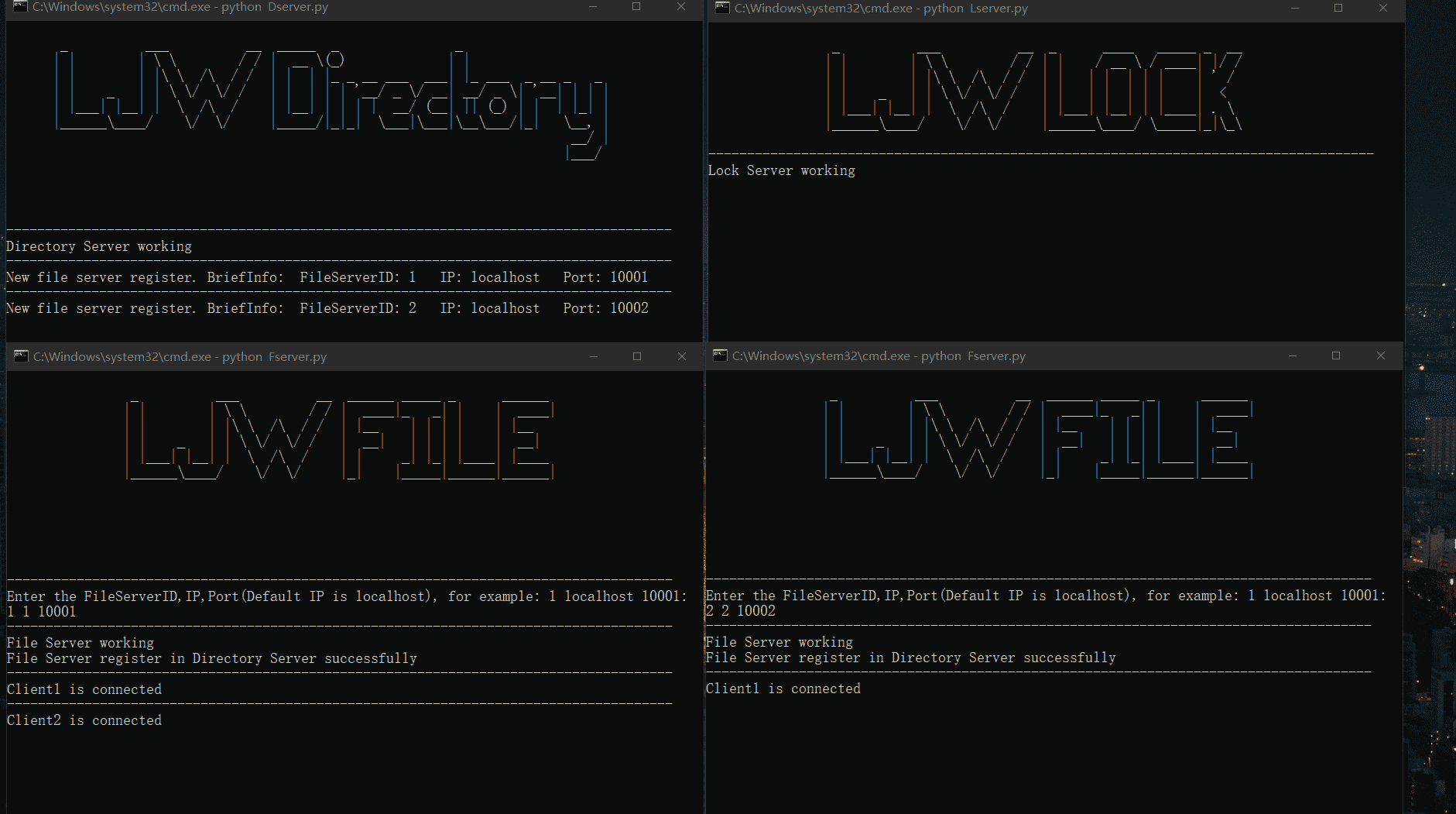The image size is (1456, 814).
Task: Click 'Lock Server working' text
Action: click(x=782, y=170)
